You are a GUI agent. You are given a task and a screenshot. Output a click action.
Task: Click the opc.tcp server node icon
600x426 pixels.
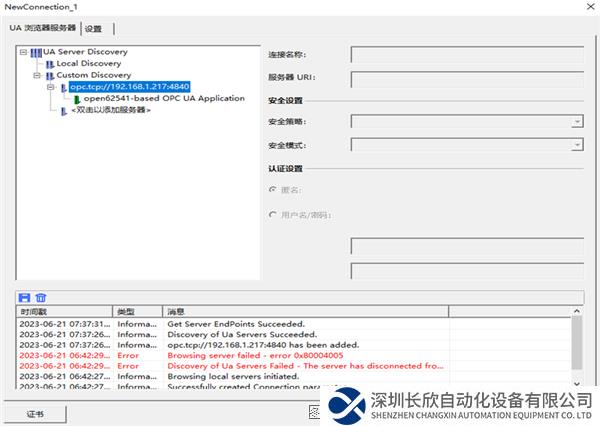(x=63, y=87)
